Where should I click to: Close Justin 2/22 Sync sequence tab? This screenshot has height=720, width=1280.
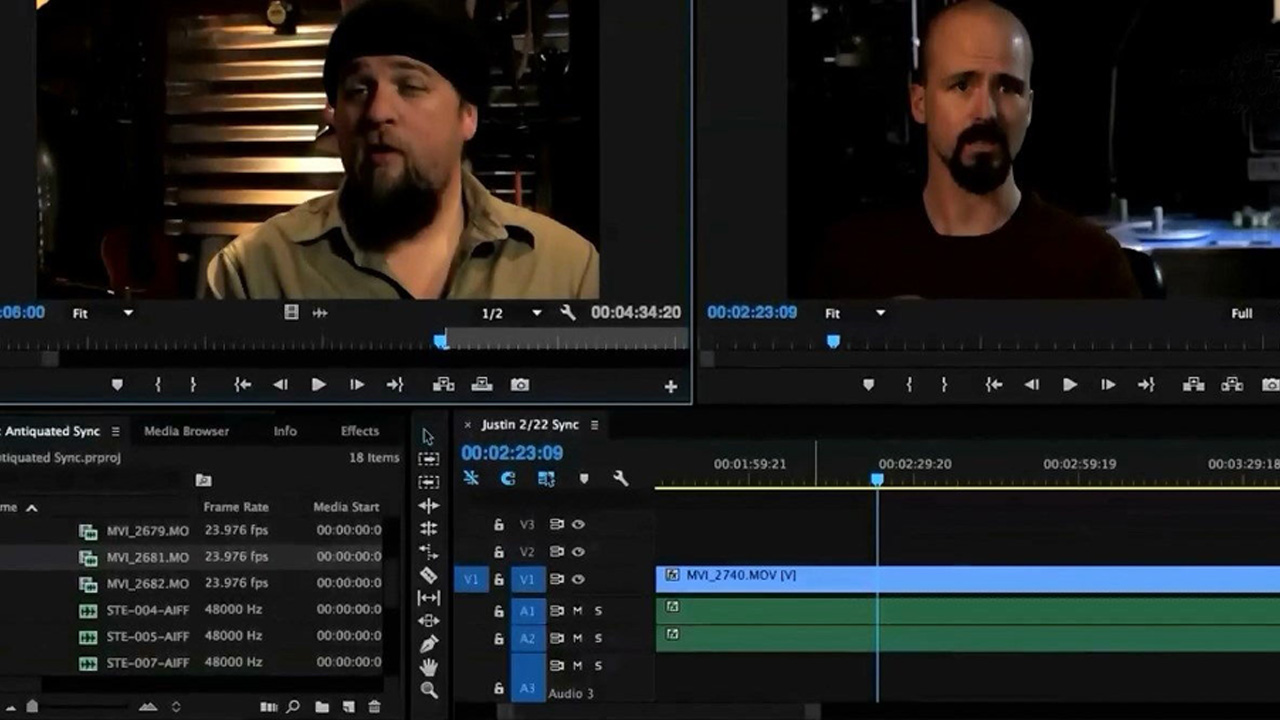click(x=467, y=425)
